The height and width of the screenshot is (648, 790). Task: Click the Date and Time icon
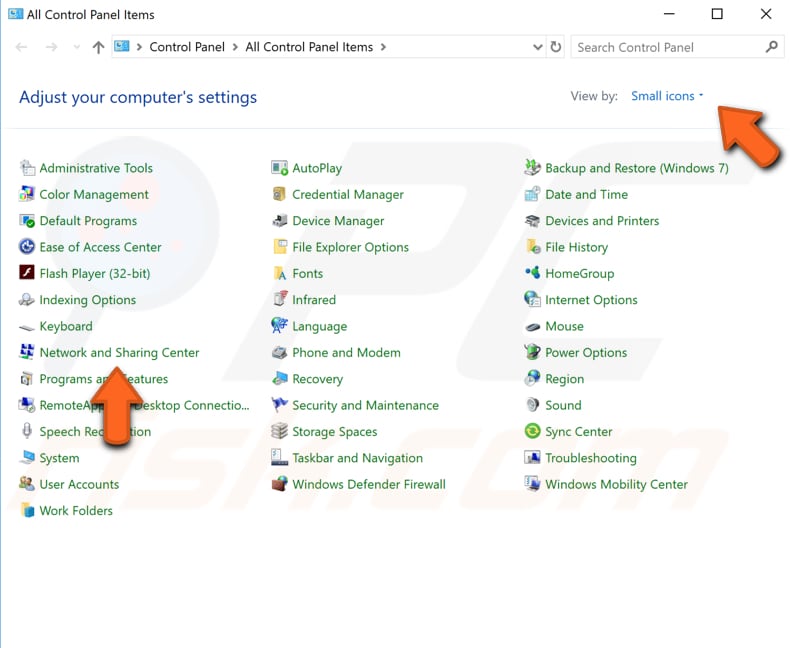click(533, 194)
